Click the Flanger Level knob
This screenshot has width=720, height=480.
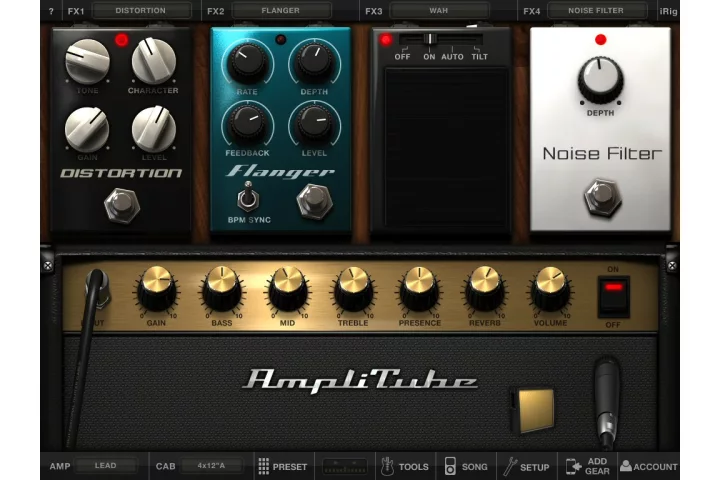[x=315, y=123]
